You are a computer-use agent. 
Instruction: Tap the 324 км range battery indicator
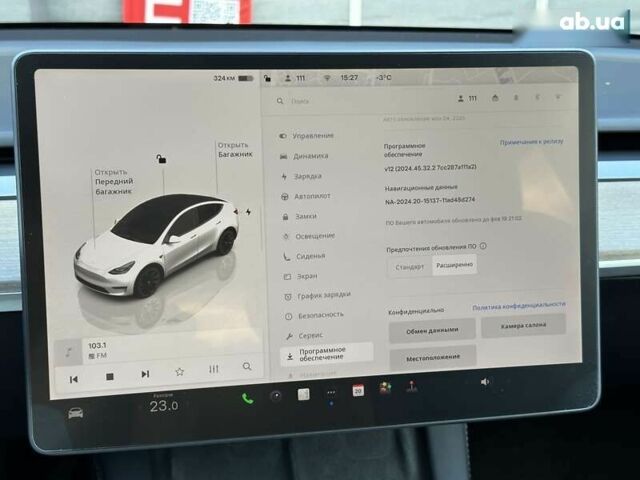tap(233, 78)
